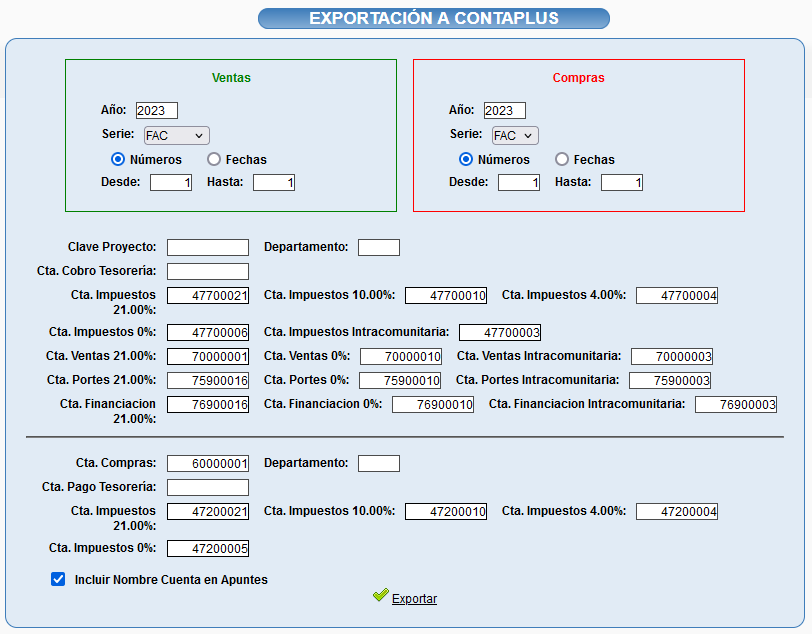Viewport: 812px width, 634px height.
Task: Click Cta. Ventas 0% field
Action: [401, 356]
